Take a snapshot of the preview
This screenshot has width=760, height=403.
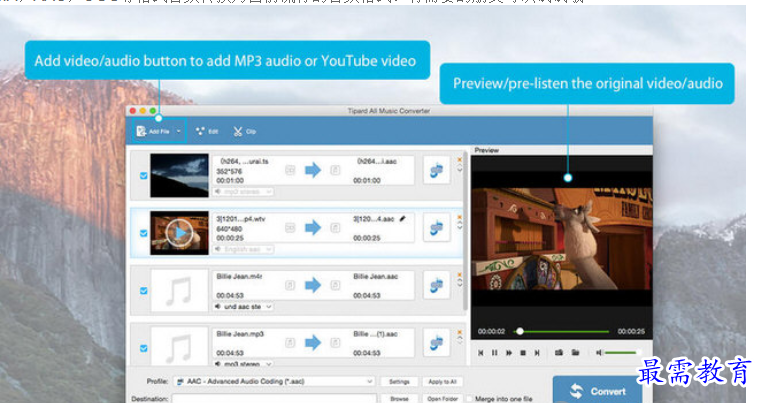pyautogui.click(x=559, y=353)
